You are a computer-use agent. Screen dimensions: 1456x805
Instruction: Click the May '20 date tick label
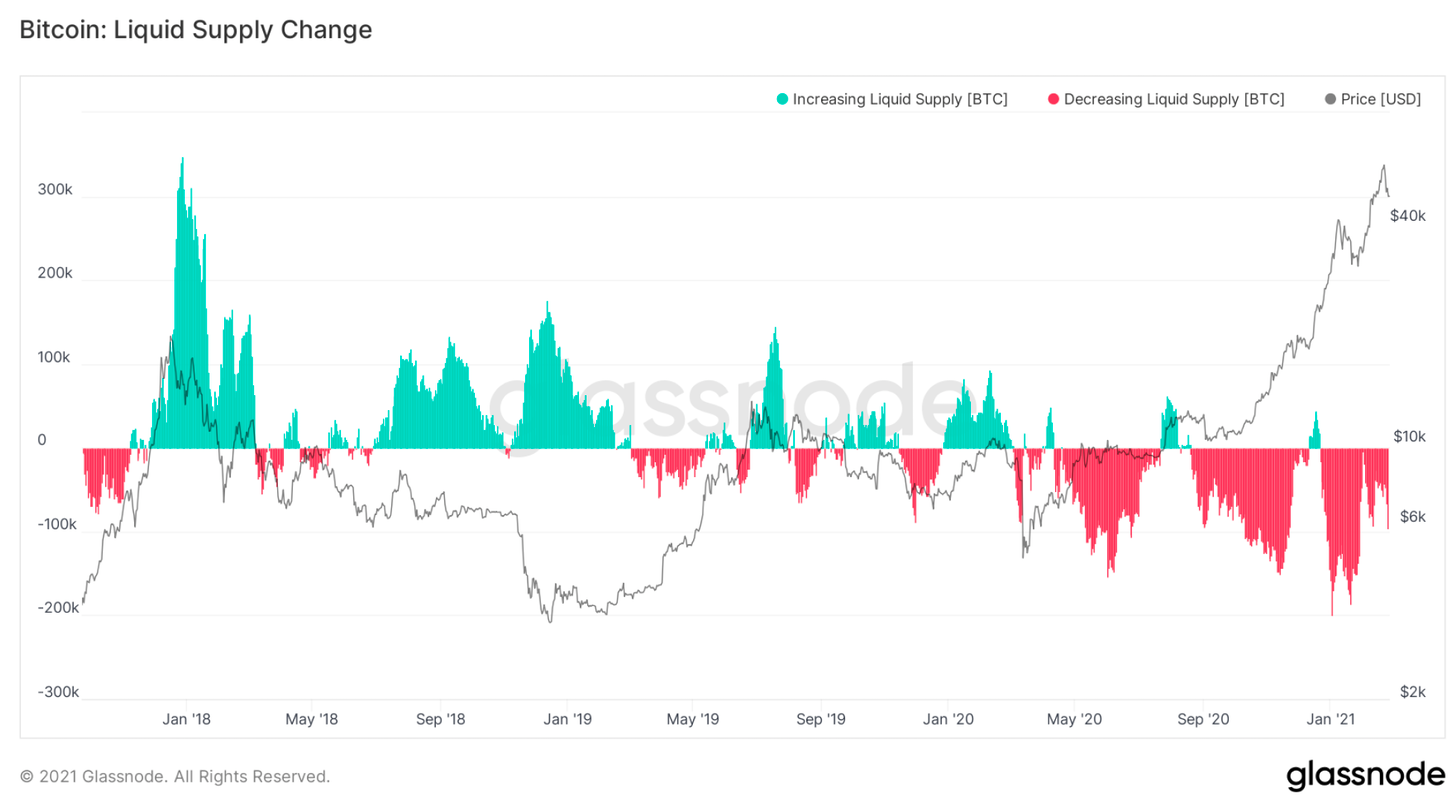tap(1075, 719)
